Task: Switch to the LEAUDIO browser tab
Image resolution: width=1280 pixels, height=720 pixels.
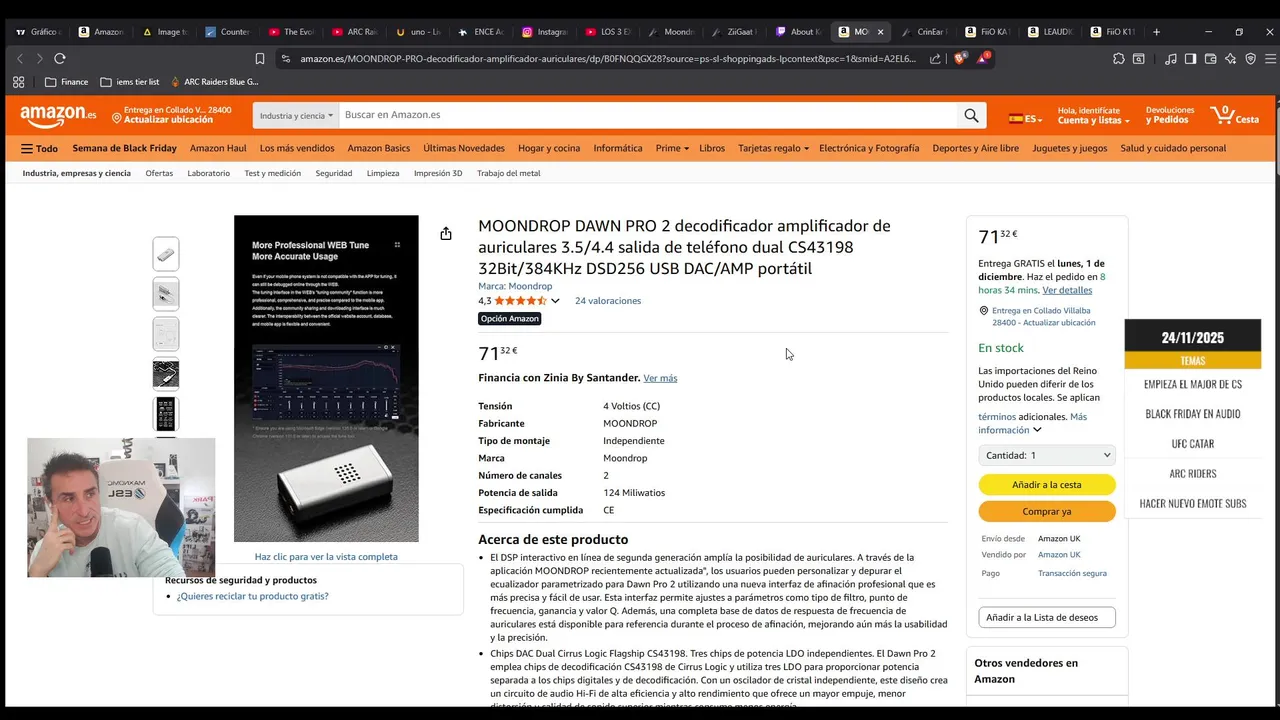Action: click(x=1050, y=32)
